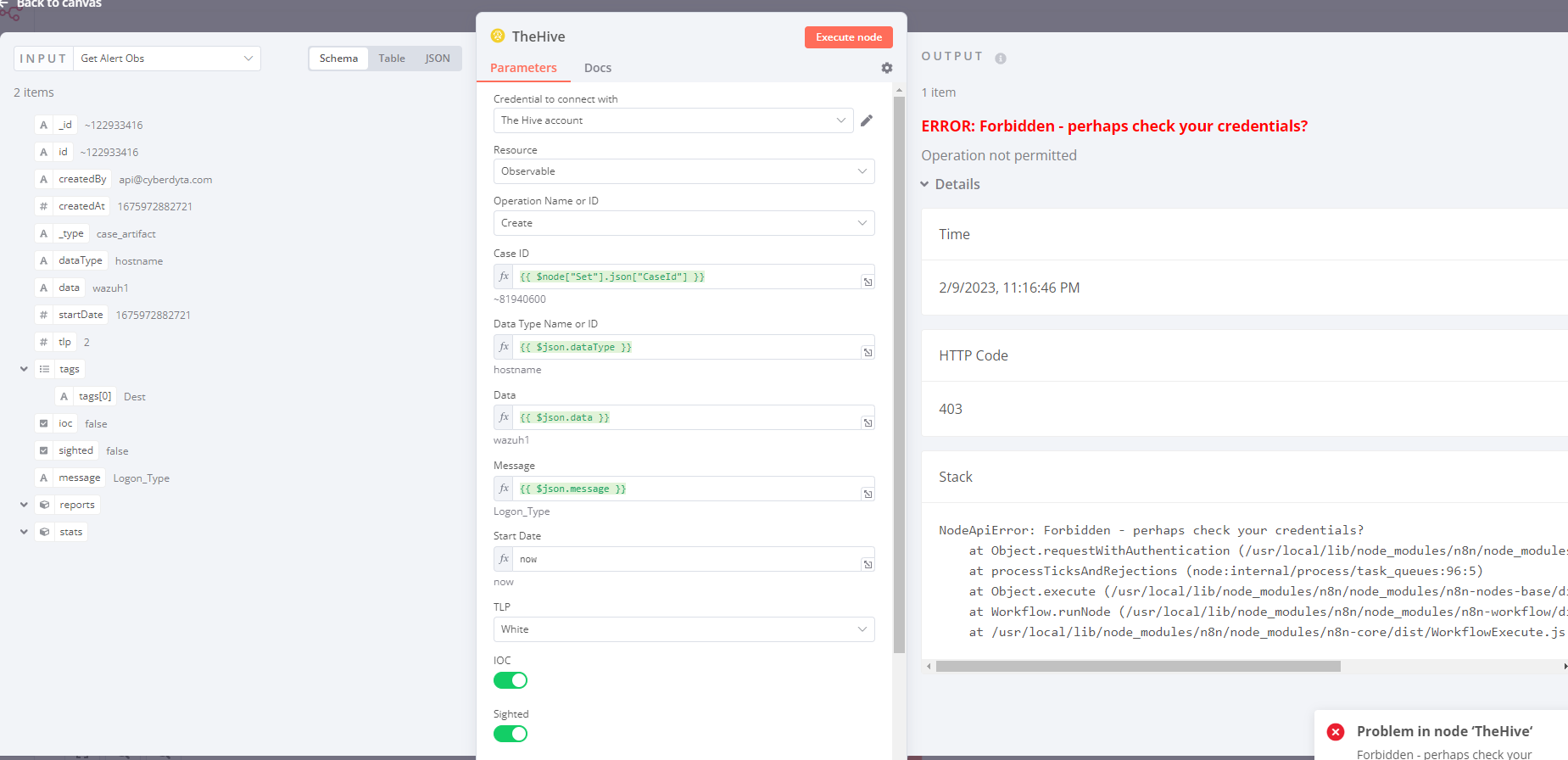Open expression editor for Data field
This screenshot has height=760, width=1568.
tap(868, 422)
